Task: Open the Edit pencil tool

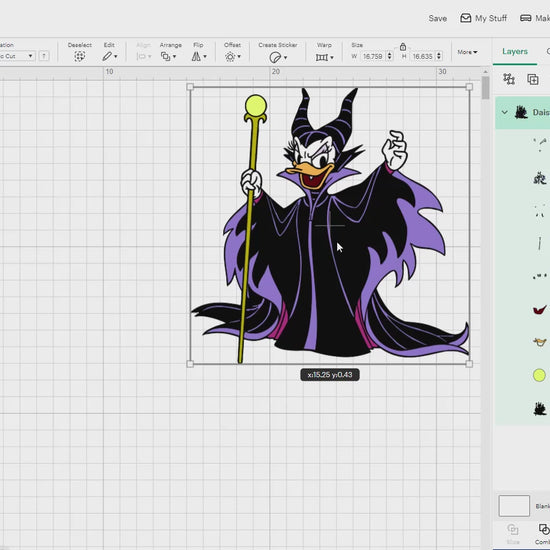Action: coord(107,56)
